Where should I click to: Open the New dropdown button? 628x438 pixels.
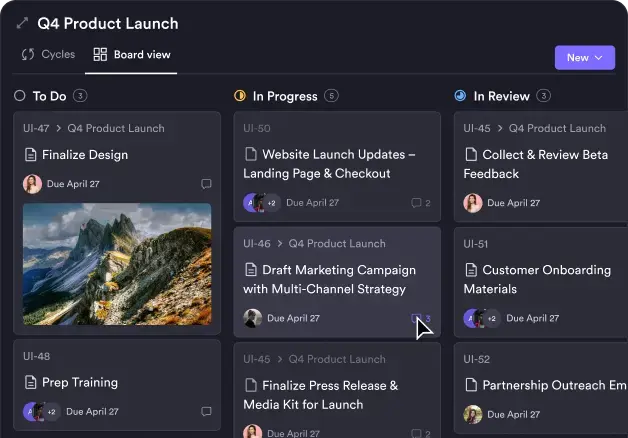(x=584, y=57)
